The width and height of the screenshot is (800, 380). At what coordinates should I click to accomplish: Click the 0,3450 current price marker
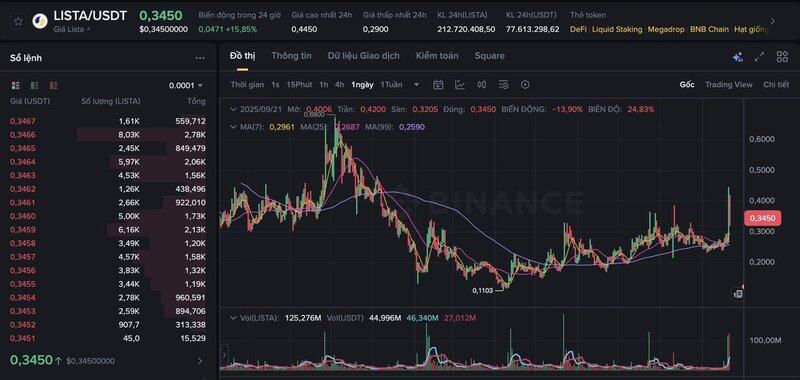pyautogui.click(x=762, y=218)
